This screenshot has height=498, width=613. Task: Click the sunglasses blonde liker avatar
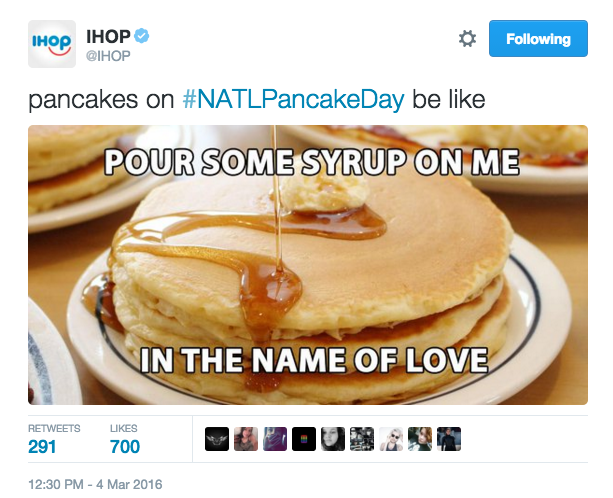(x=391, y=439)
